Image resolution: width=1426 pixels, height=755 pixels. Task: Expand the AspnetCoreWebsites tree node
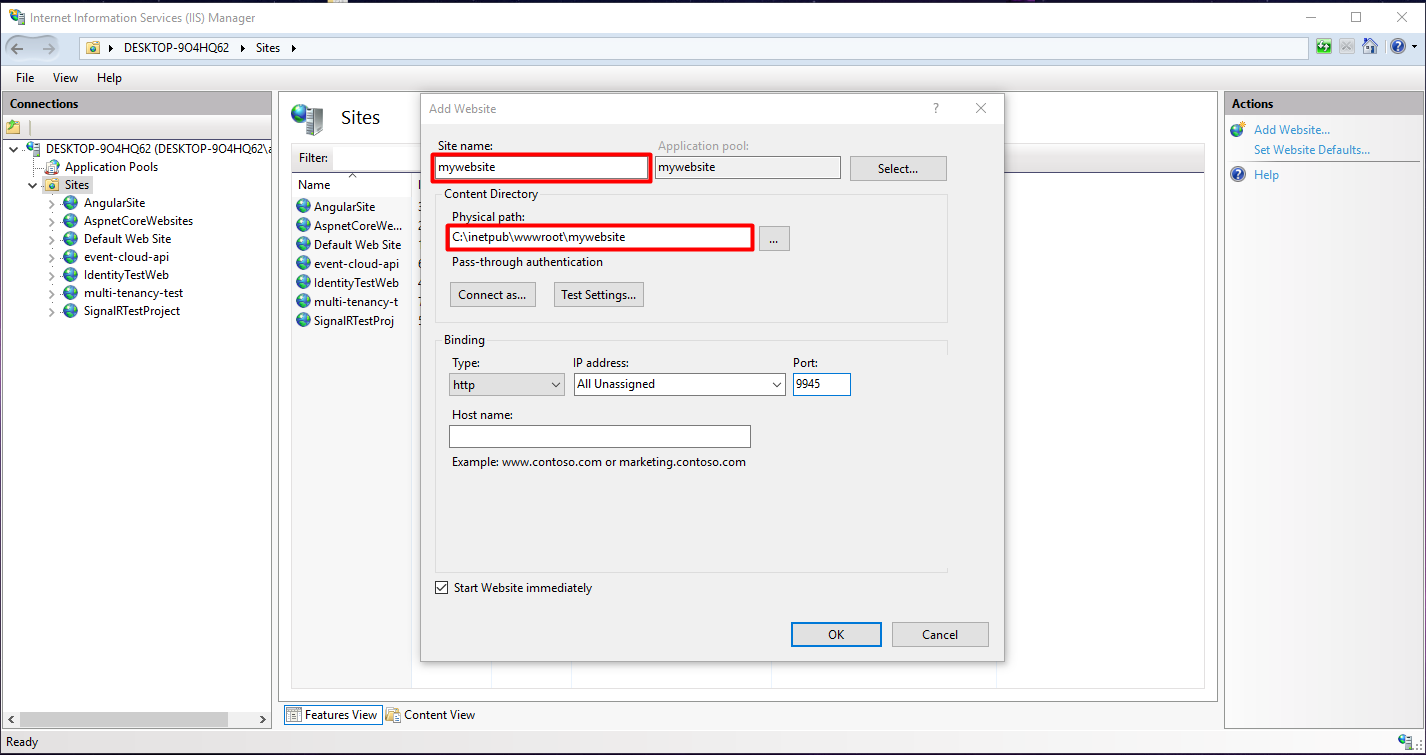(52, 221)
